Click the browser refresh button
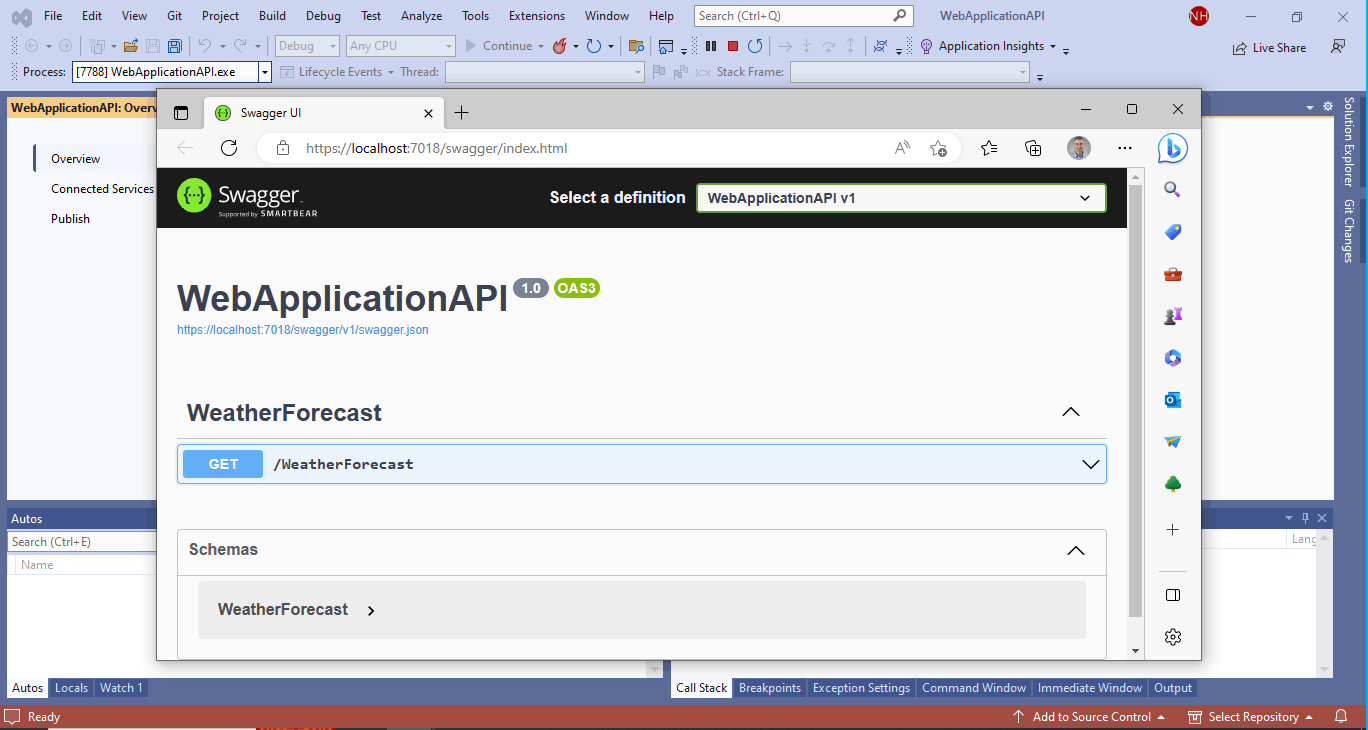This screenshot has width=1368, height=730. click(229, 148)
